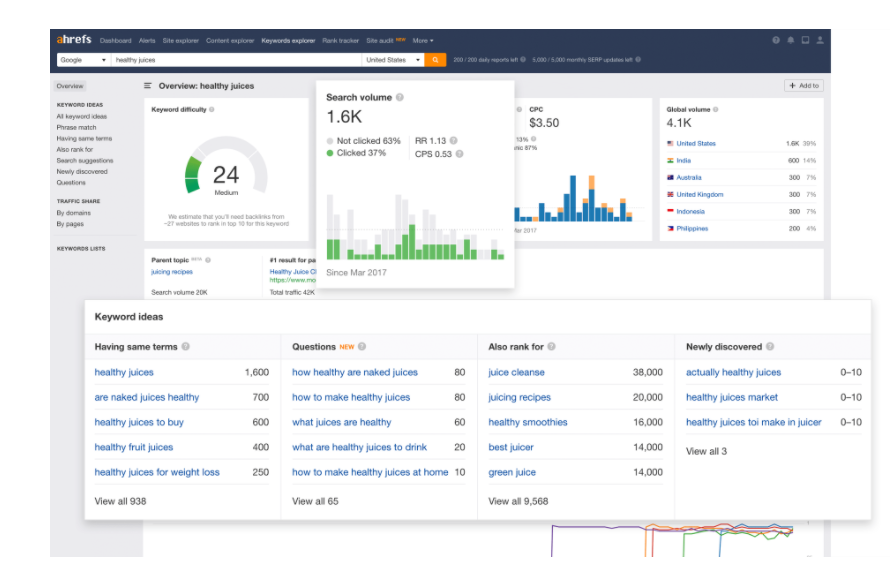
Task: Open the Google search engine dropdown
Action: click(x=84, y=60)
